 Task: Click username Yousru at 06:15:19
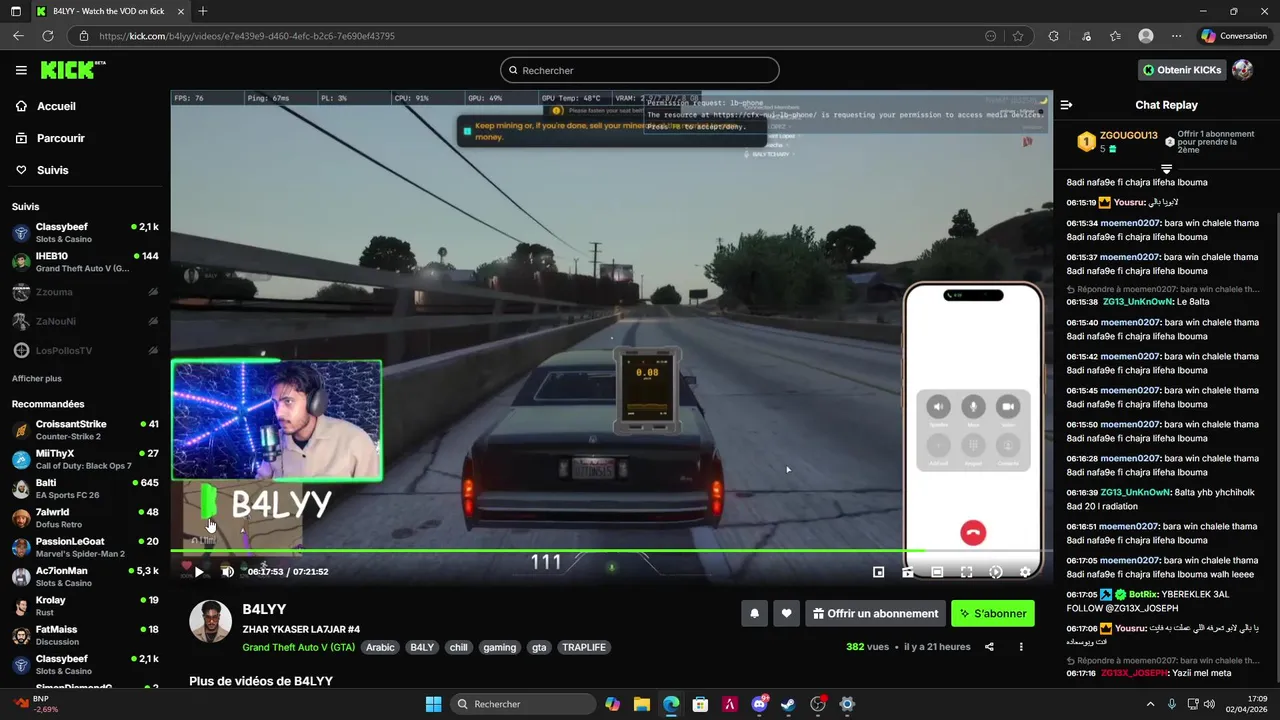pyautogui.click(x=1129, y=203)
